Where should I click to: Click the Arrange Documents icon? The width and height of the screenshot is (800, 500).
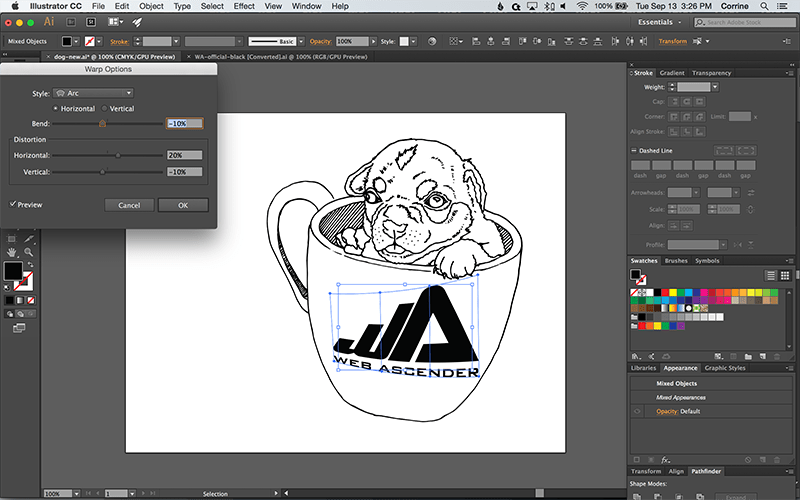pos(115,22)
